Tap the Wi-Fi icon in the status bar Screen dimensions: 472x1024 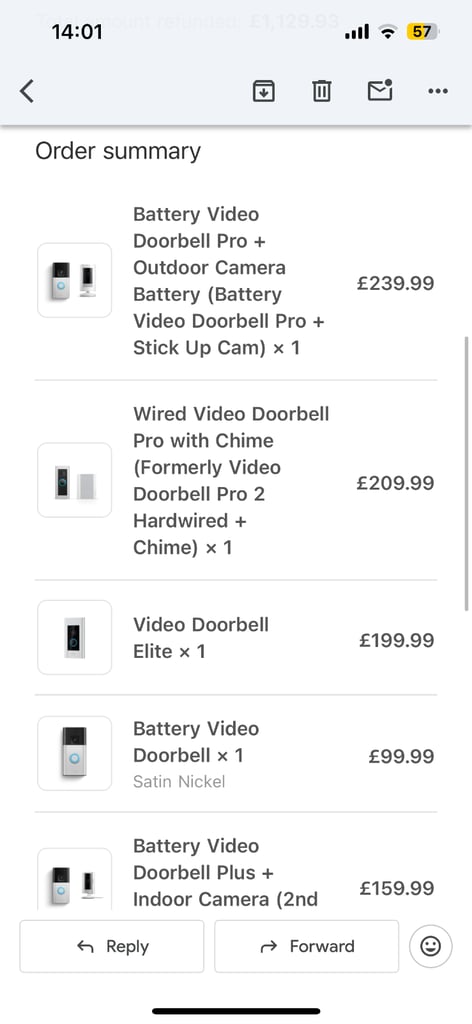(x=389, y=31)
